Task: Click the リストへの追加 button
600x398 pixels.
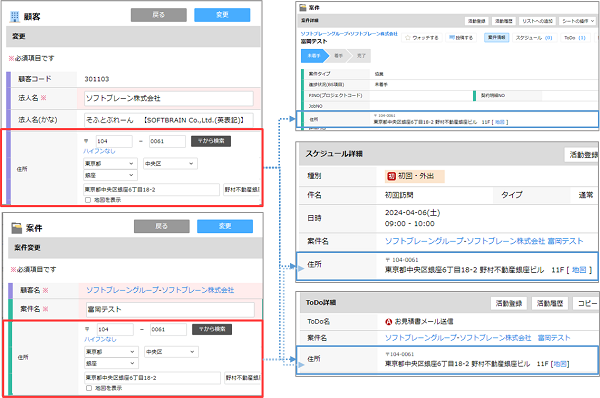Action: coord(537,21)
